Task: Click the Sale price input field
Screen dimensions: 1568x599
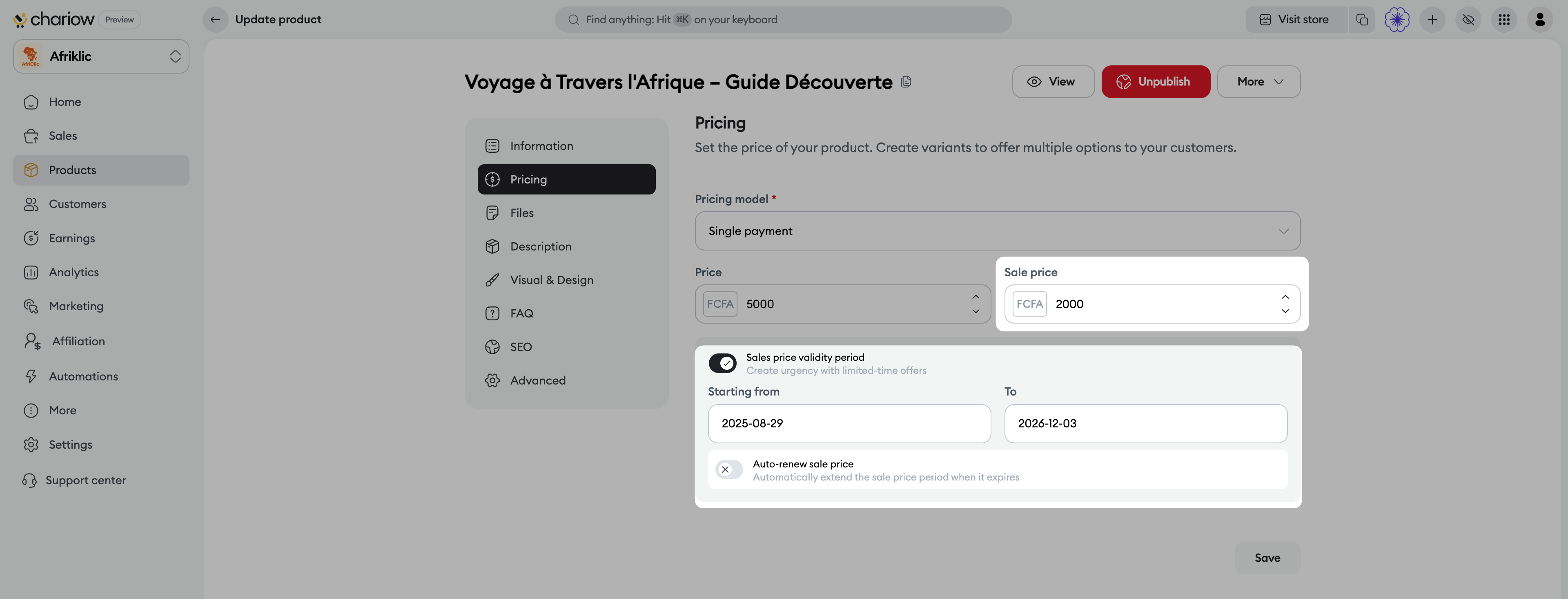Action: pyautogui.click(x=1152, y=304)
